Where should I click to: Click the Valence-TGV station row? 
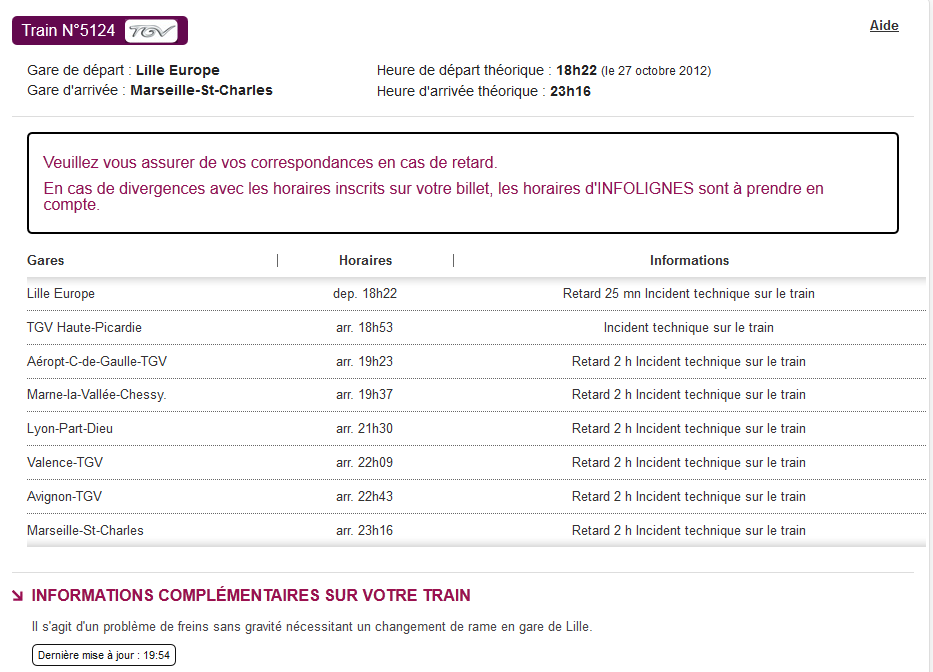(x=476, y=462)
